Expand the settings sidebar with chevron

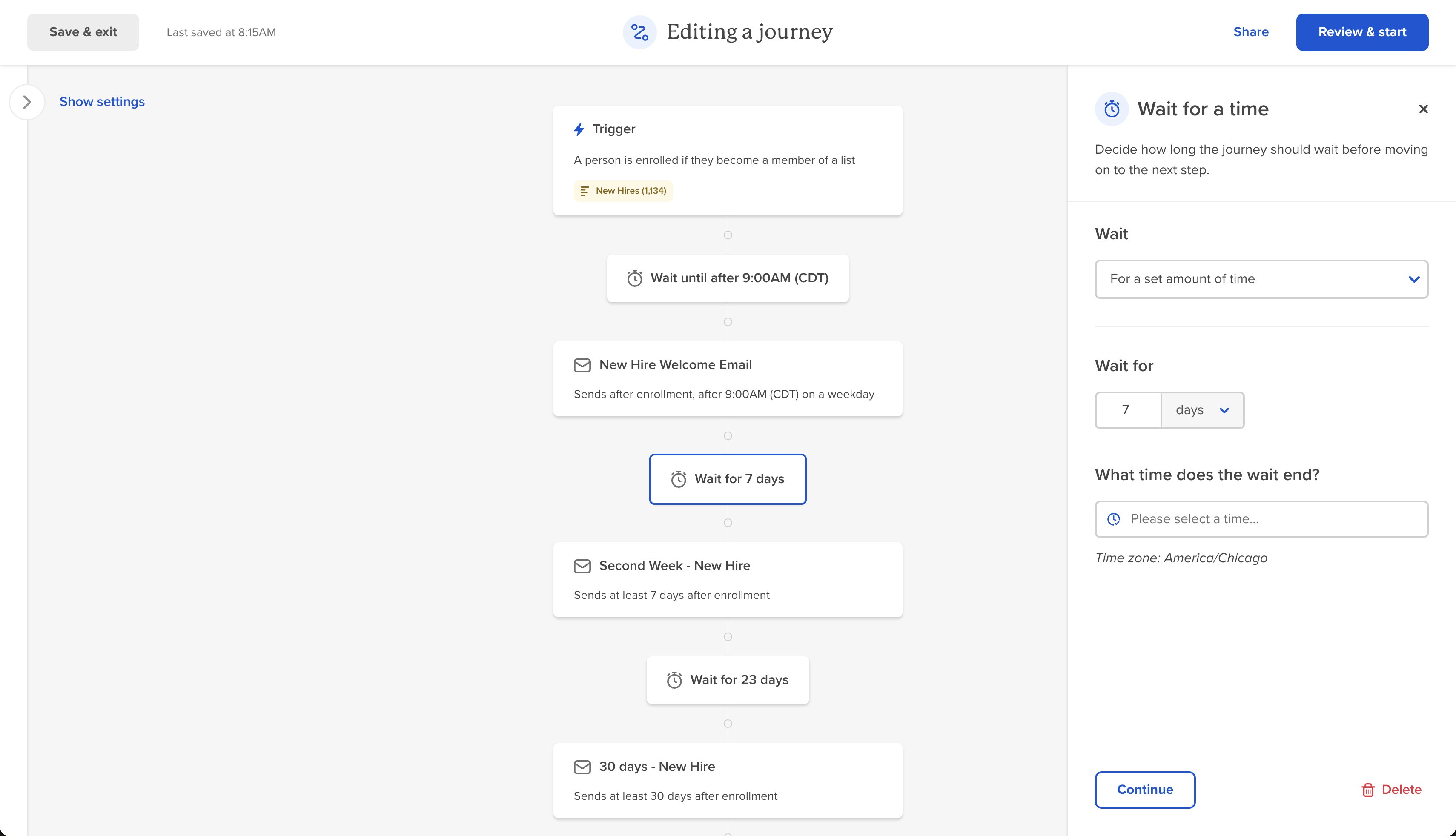tap(26, 102)
